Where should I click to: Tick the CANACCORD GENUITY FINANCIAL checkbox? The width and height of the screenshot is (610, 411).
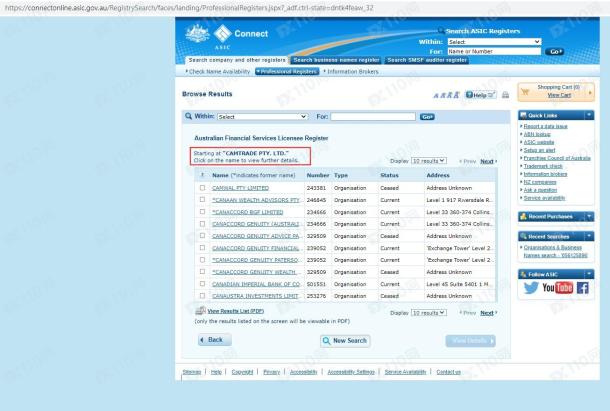[x=202, y=248]
